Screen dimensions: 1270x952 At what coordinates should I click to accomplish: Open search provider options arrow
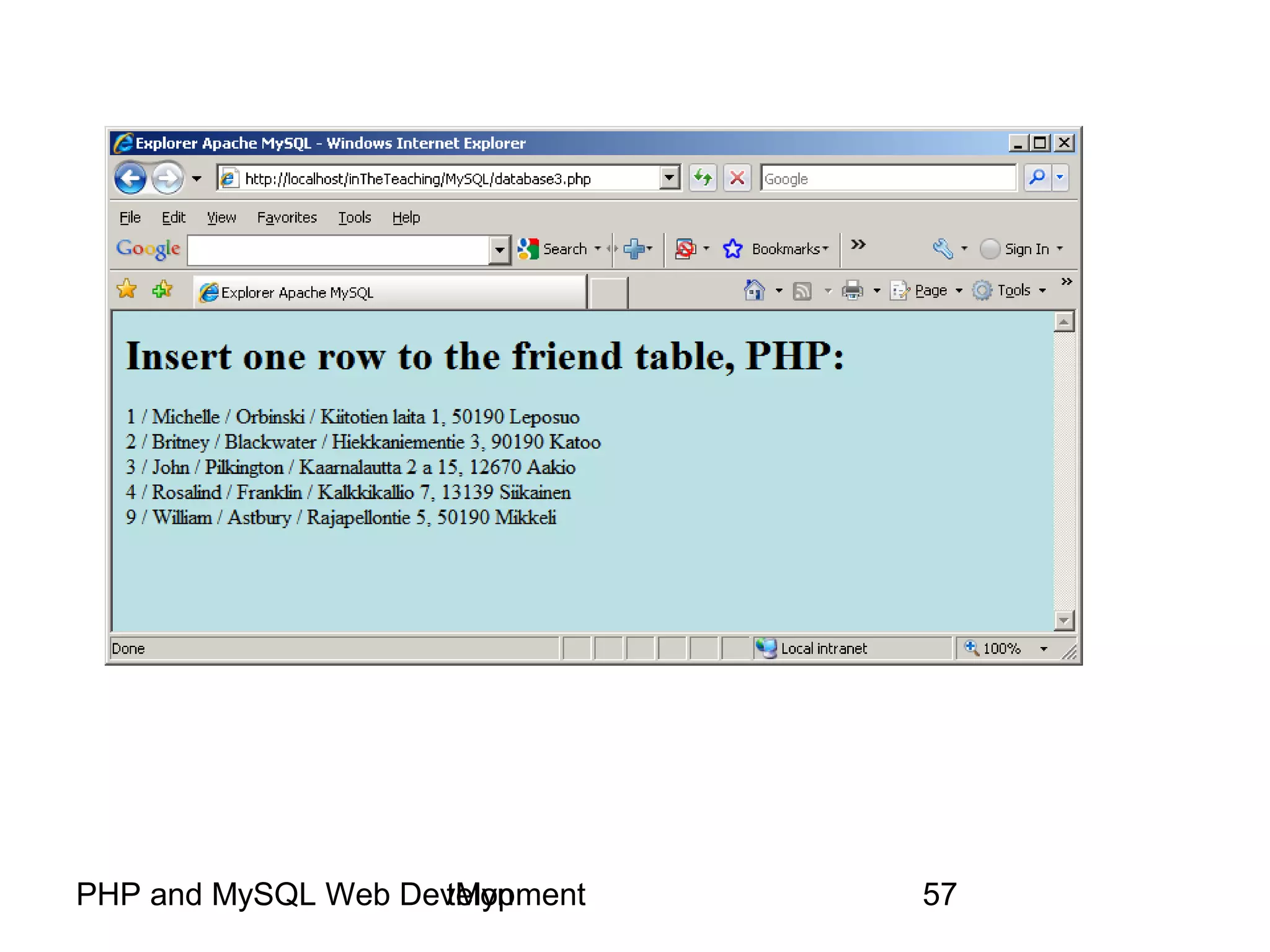1060,178
